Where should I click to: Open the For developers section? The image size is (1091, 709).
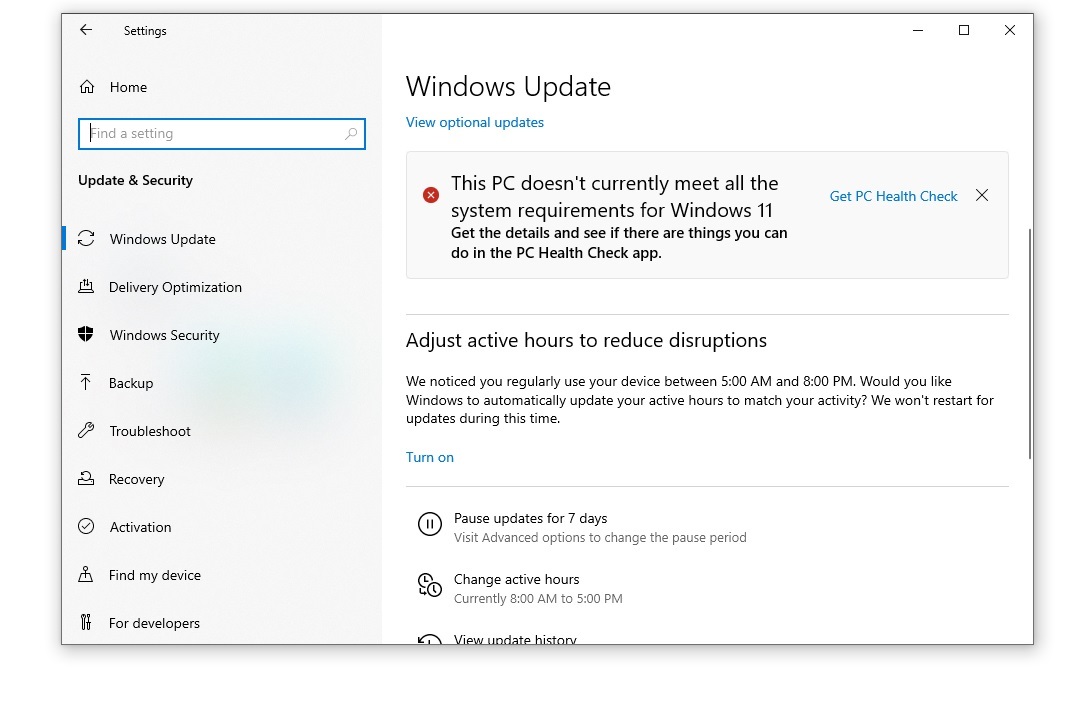pos(154,623)
